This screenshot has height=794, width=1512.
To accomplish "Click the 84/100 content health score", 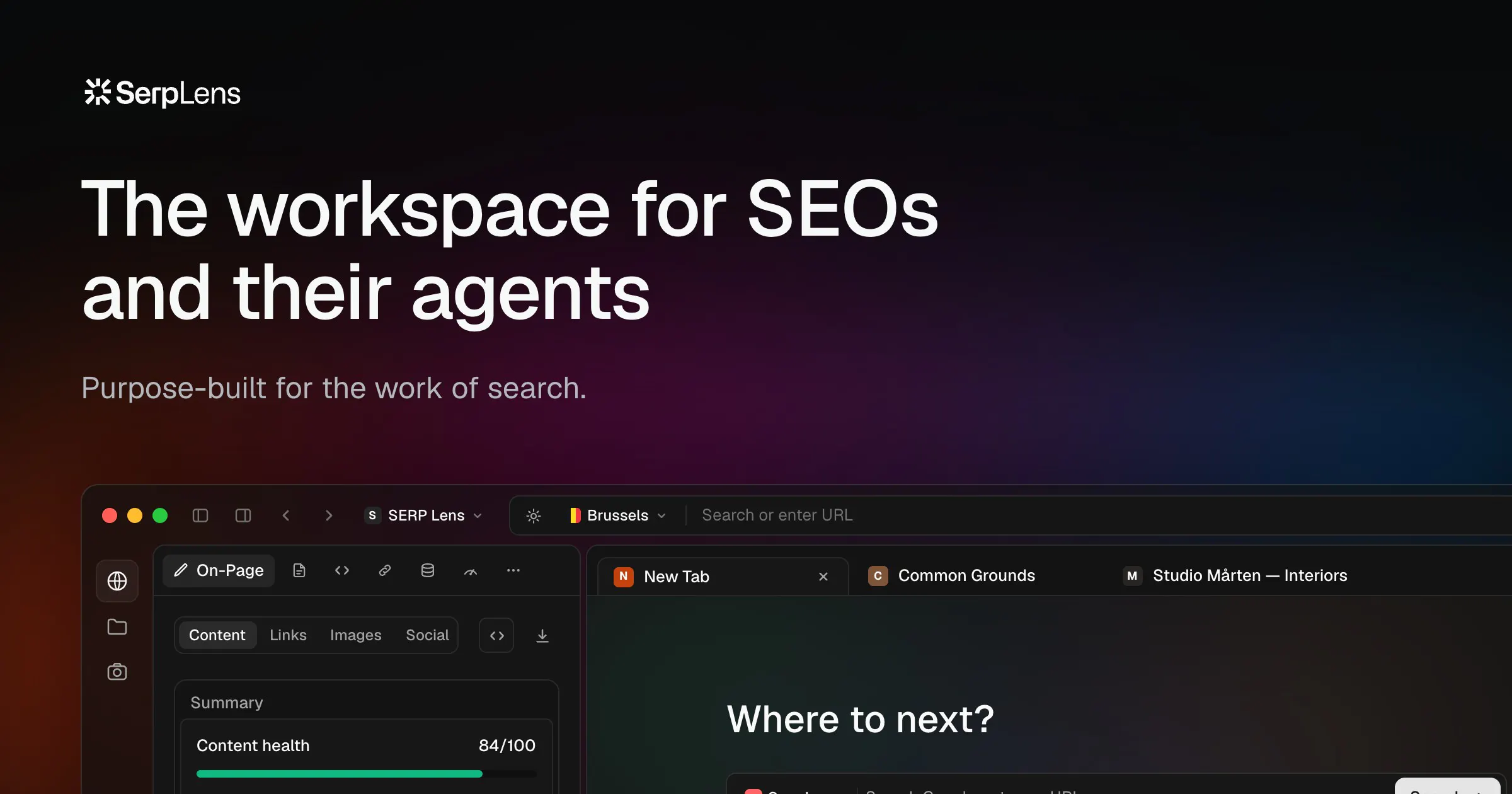I will point(507,745).
